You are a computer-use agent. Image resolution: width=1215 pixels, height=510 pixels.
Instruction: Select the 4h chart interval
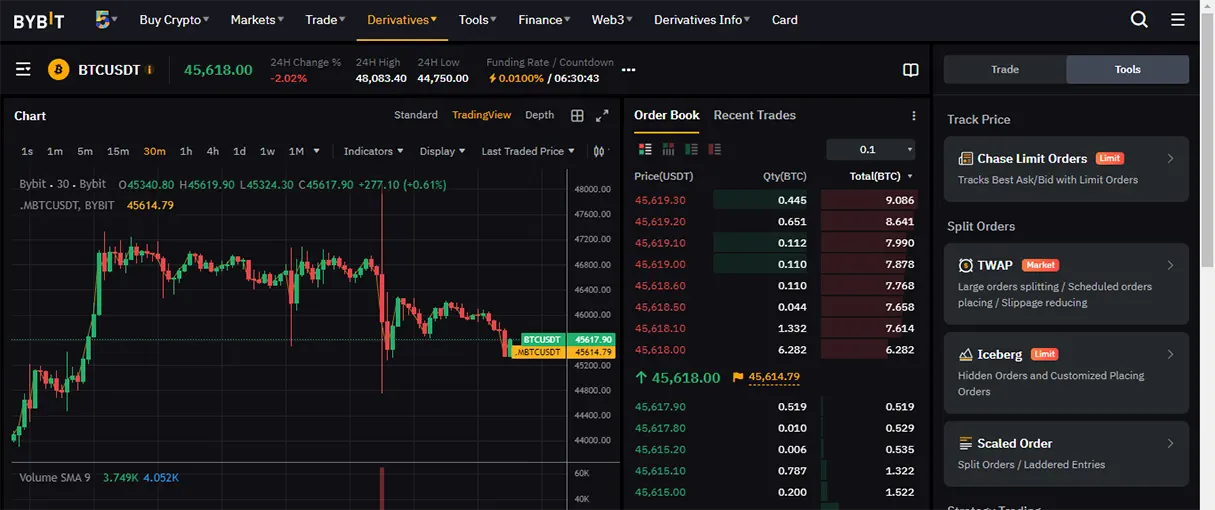213,151
